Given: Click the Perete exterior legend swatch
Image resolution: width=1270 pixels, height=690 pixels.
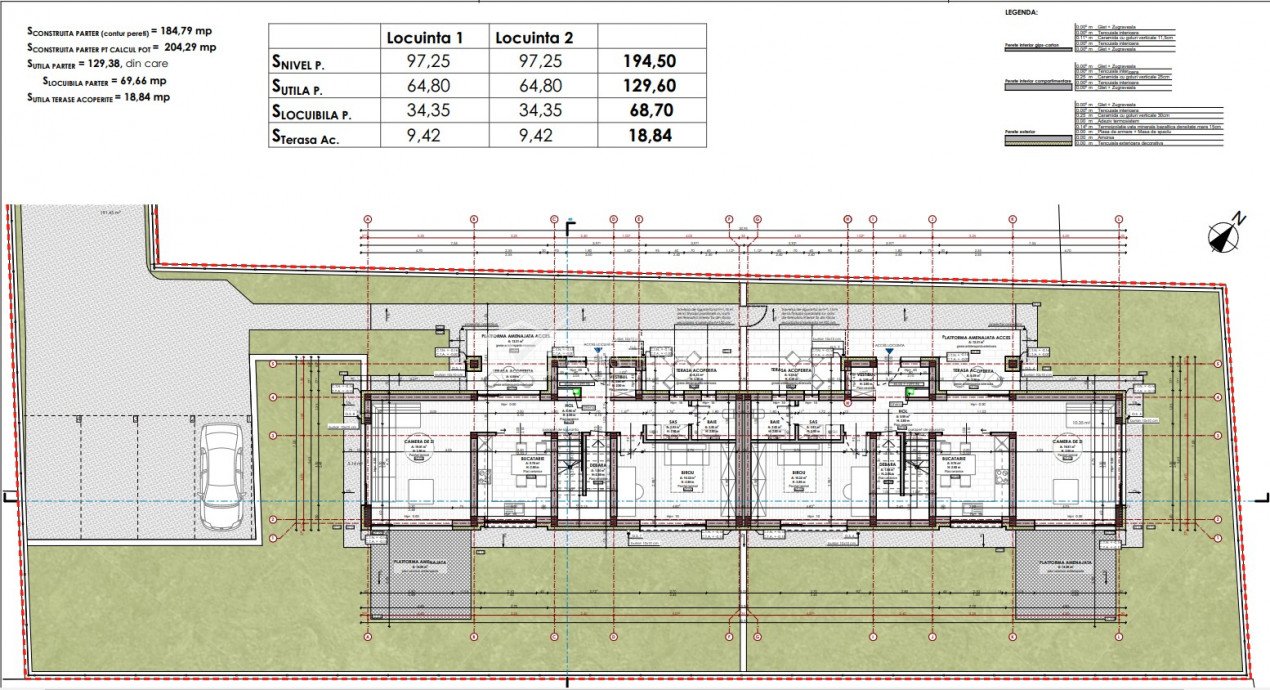Looking at the screenshot, I should (x=1037, y=141).
